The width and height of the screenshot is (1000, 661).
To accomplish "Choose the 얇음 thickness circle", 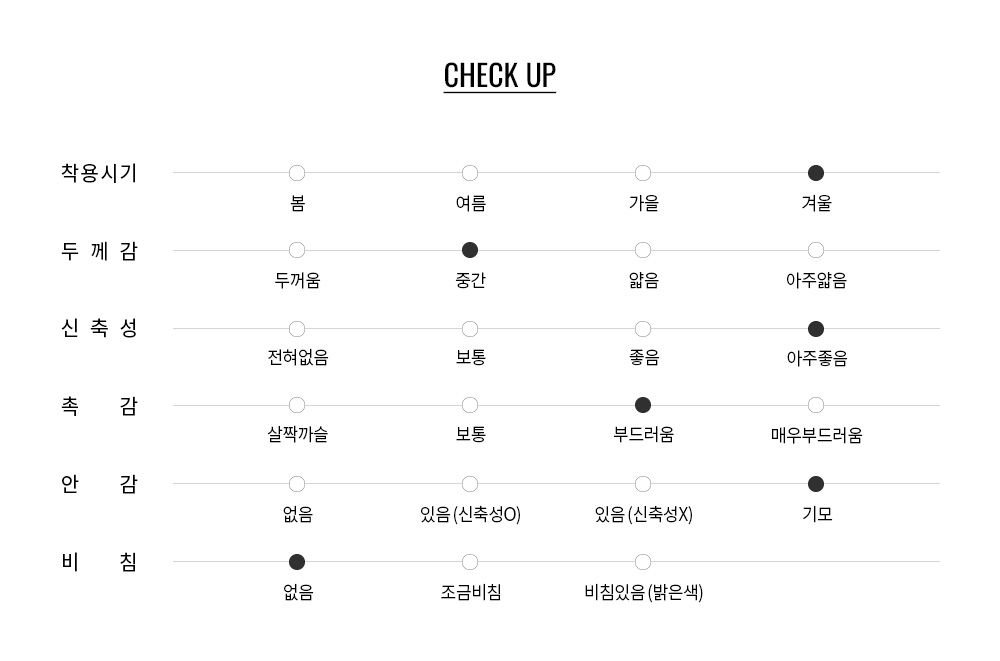I will (x=643, y=250).
